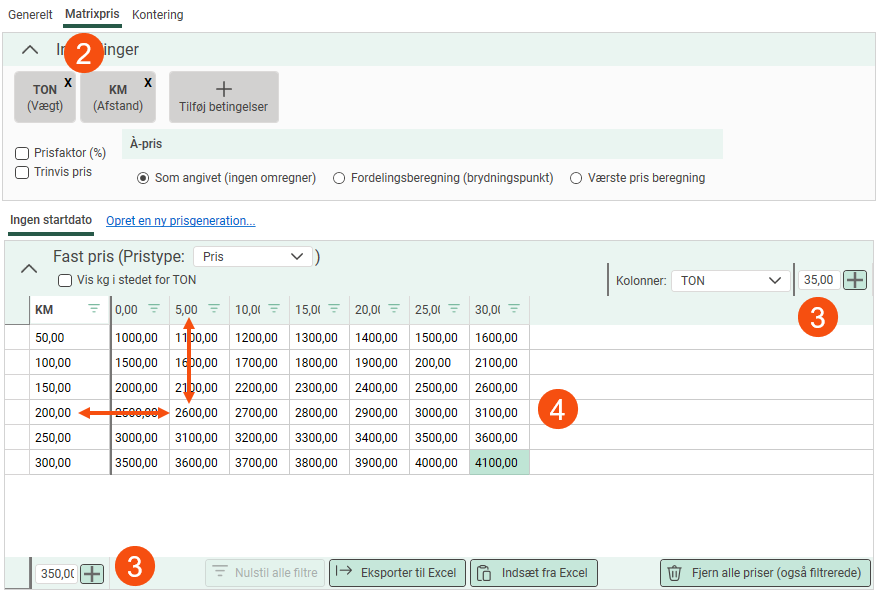
Task: Remove the TON condition with its X
Action: point(68,83)
